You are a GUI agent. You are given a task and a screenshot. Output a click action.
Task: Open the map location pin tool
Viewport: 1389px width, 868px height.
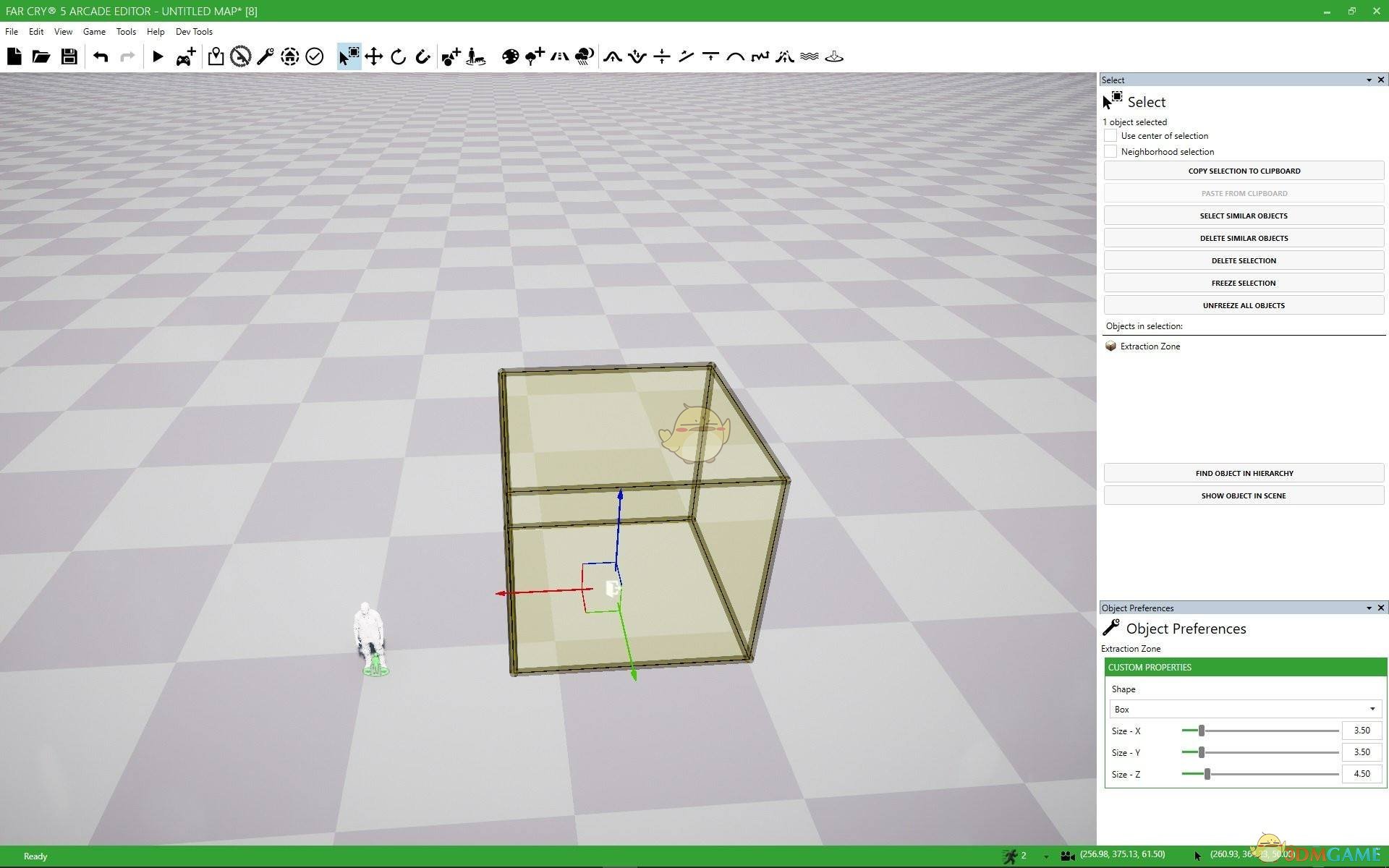pyautogui.click(x=216, y=56)
